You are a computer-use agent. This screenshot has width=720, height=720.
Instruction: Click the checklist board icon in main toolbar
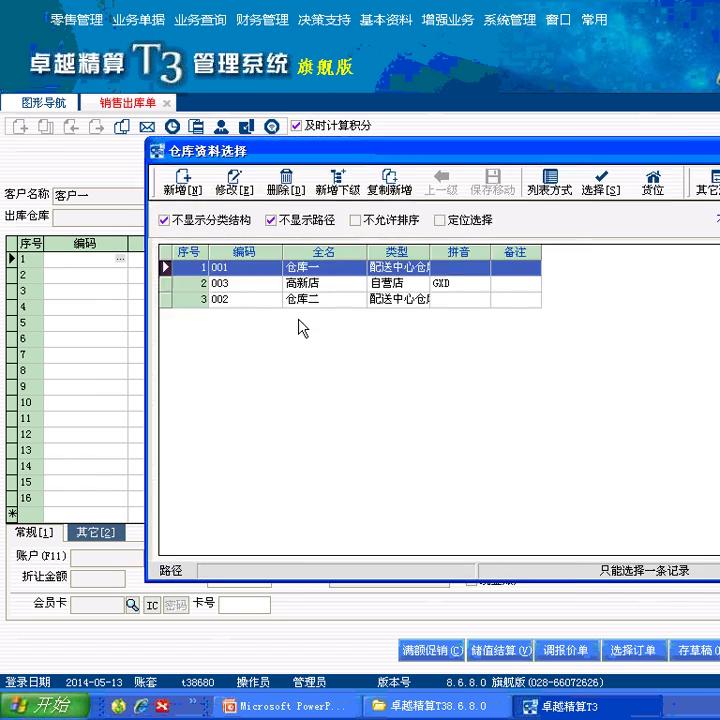(x=247, y=126)
